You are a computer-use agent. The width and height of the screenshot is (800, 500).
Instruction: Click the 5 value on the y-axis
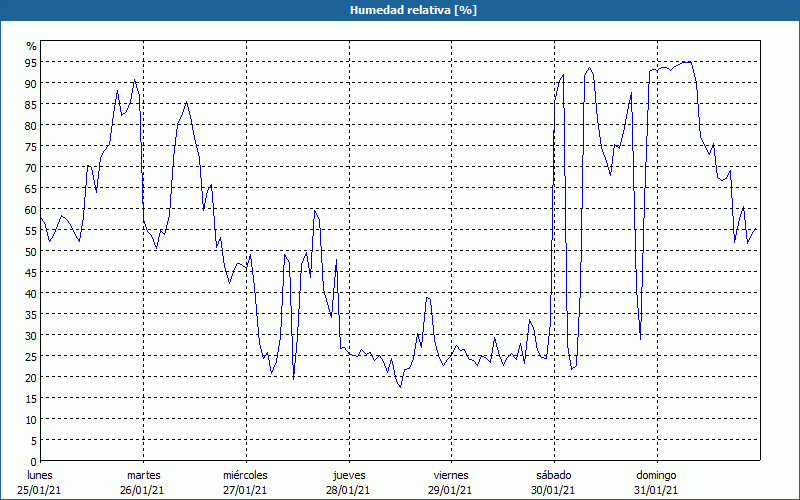pos(34,440)
